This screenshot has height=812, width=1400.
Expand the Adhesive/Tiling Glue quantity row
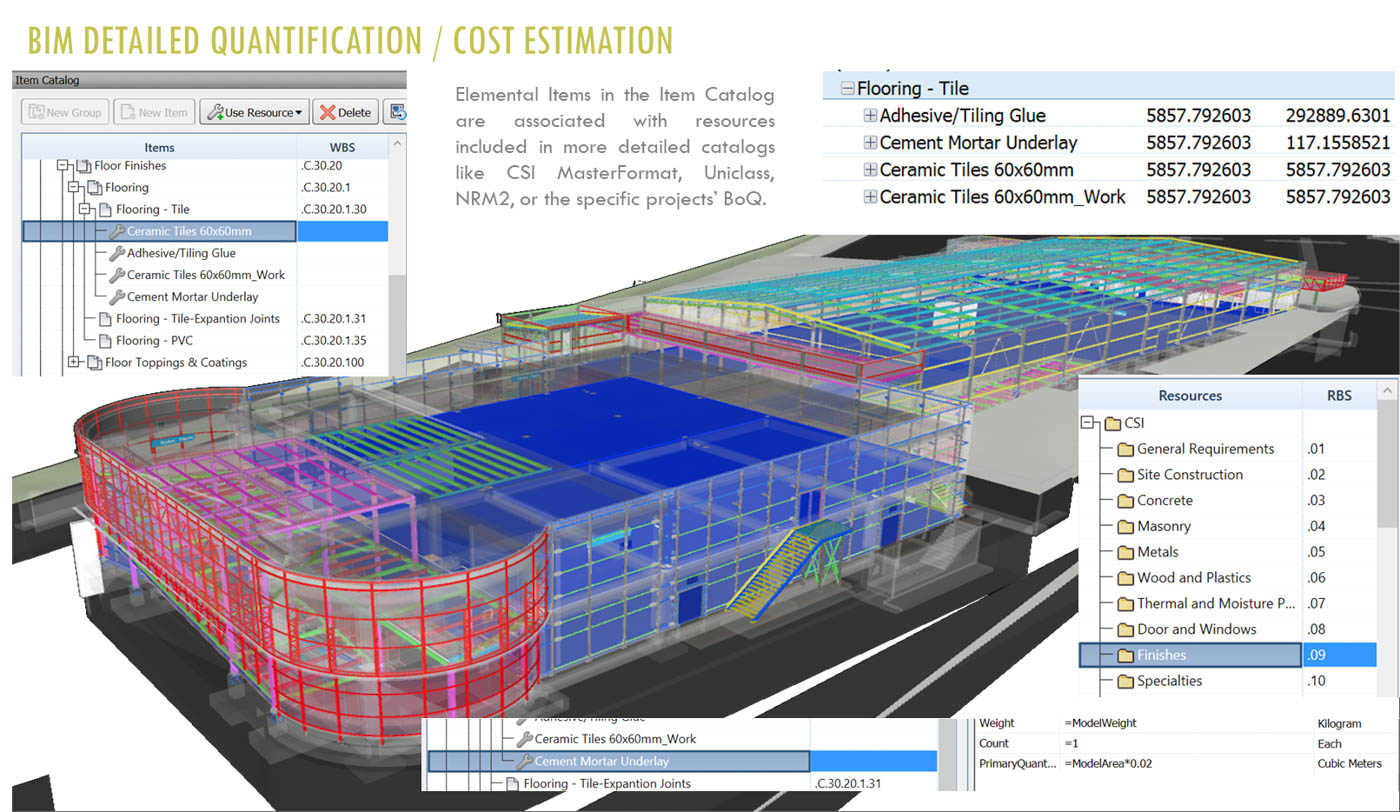pyautogui.click(x=868, y=115)
